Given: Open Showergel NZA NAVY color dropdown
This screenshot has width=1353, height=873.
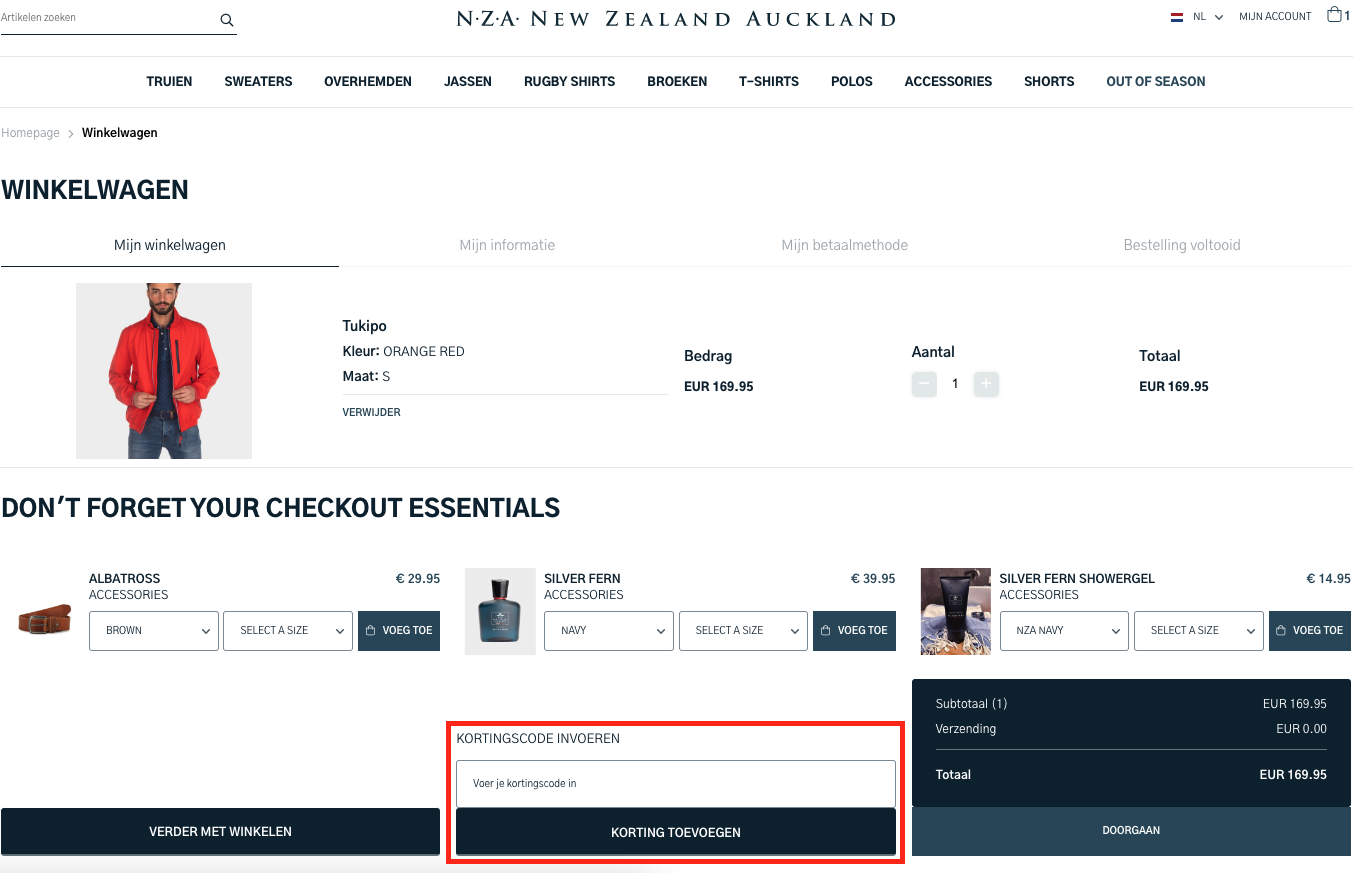Looking at the screenshot, I should 1064,631.
